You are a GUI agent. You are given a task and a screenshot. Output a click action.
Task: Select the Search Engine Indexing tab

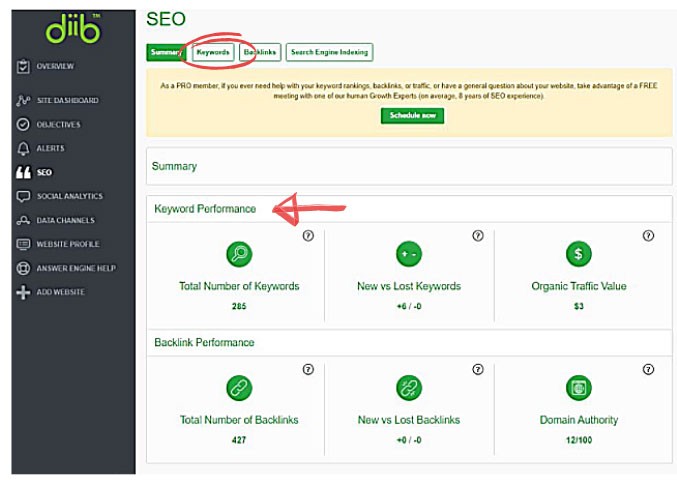click(x=329, y=52)
